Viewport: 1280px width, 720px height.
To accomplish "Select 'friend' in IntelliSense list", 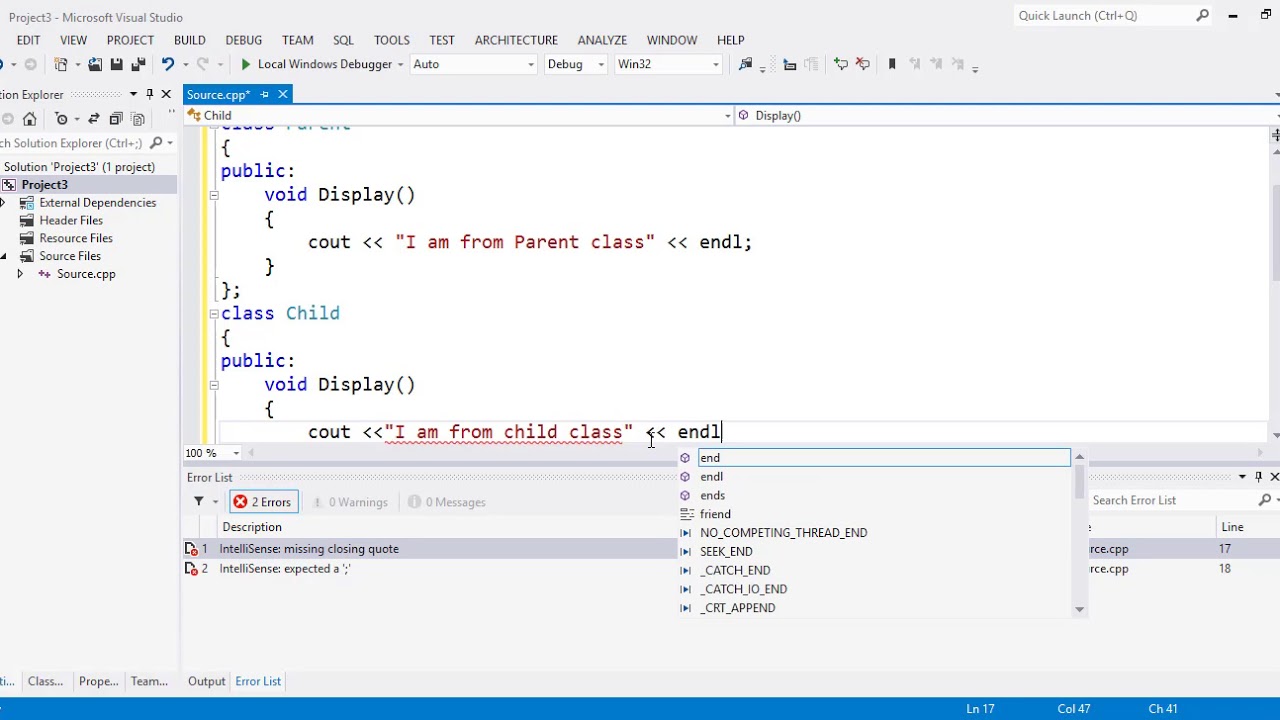I will (715, 514).
